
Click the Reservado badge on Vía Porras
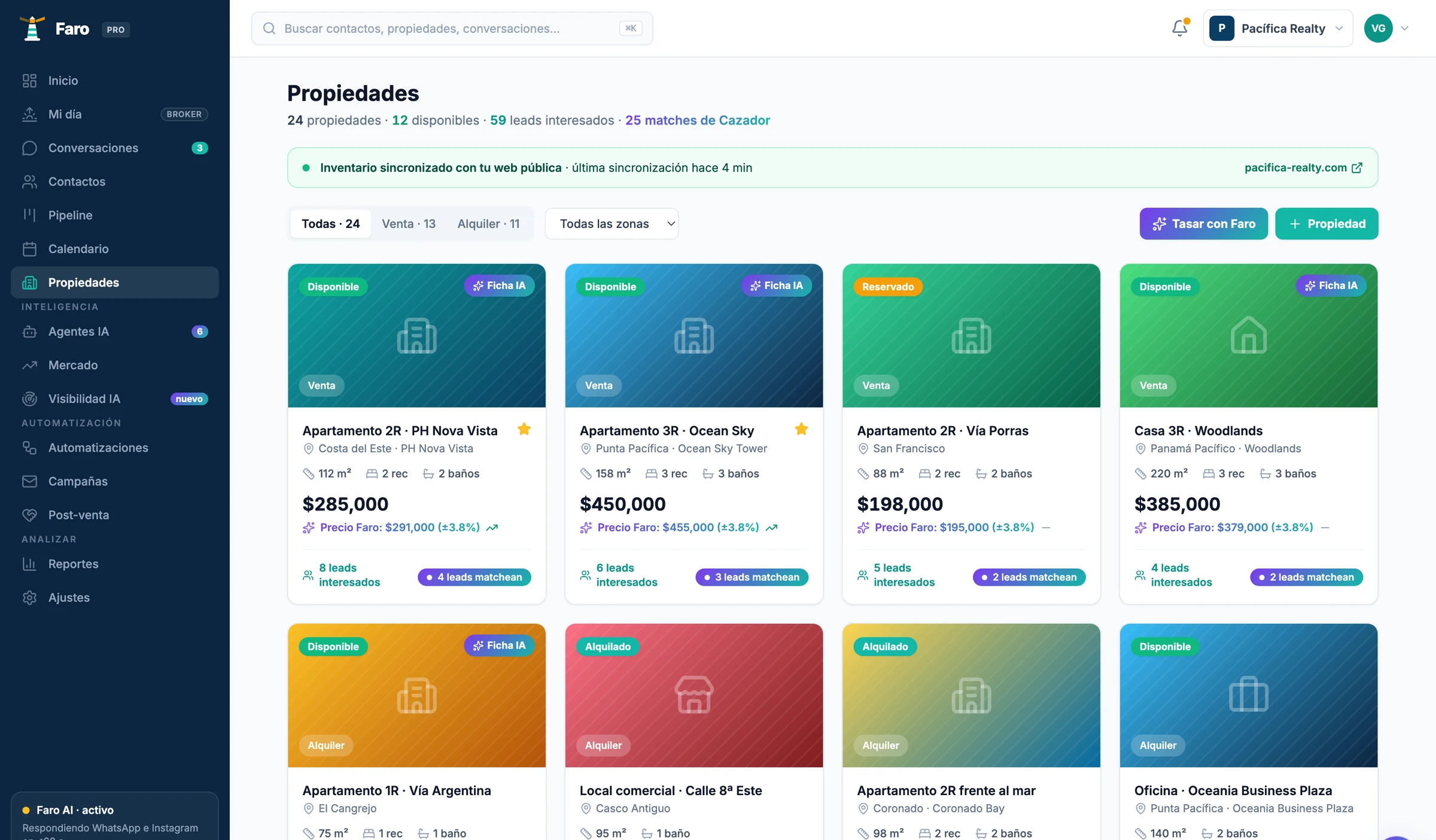click(888, 287)
